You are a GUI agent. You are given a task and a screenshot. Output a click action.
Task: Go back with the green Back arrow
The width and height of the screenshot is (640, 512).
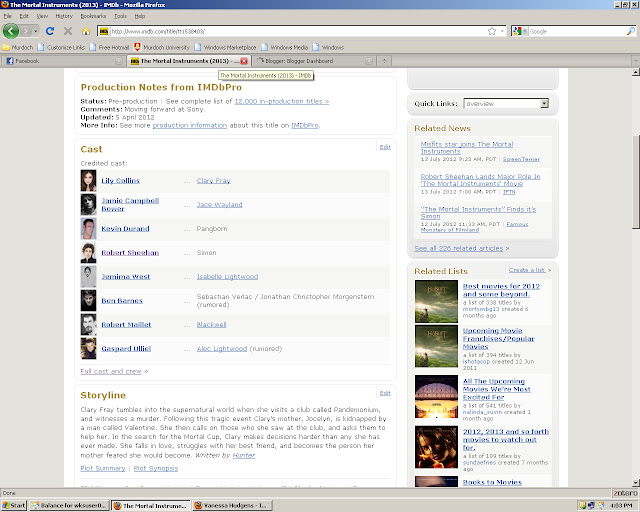(11, 31)
